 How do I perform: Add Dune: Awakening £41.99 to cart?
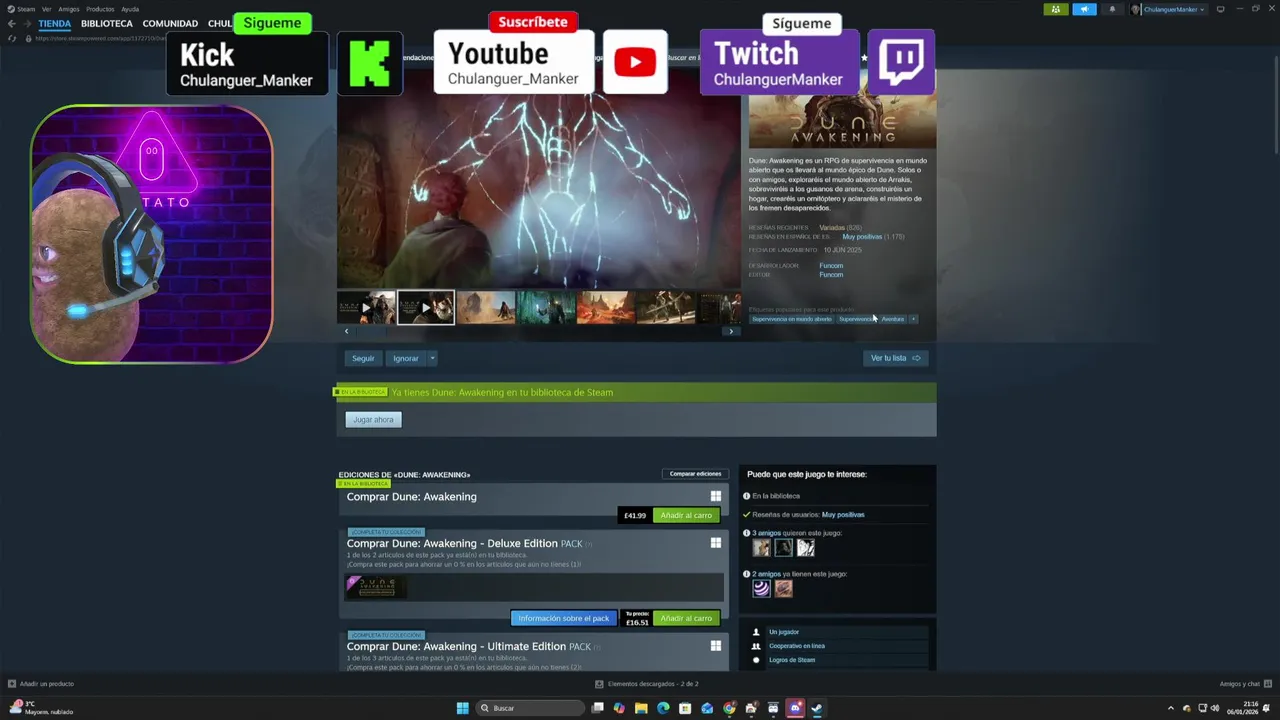tap(686, 515)
